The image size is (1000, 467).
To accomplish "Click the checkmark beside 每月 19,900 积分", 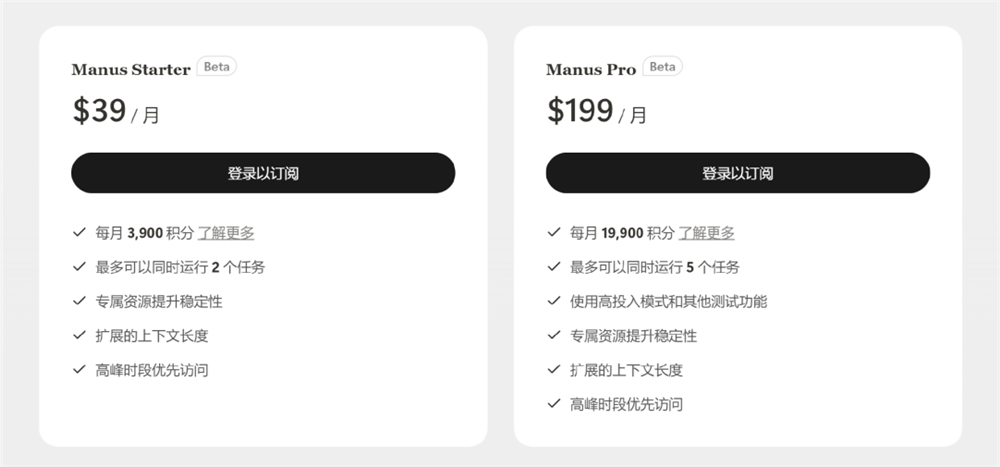I will click(554, 232).
